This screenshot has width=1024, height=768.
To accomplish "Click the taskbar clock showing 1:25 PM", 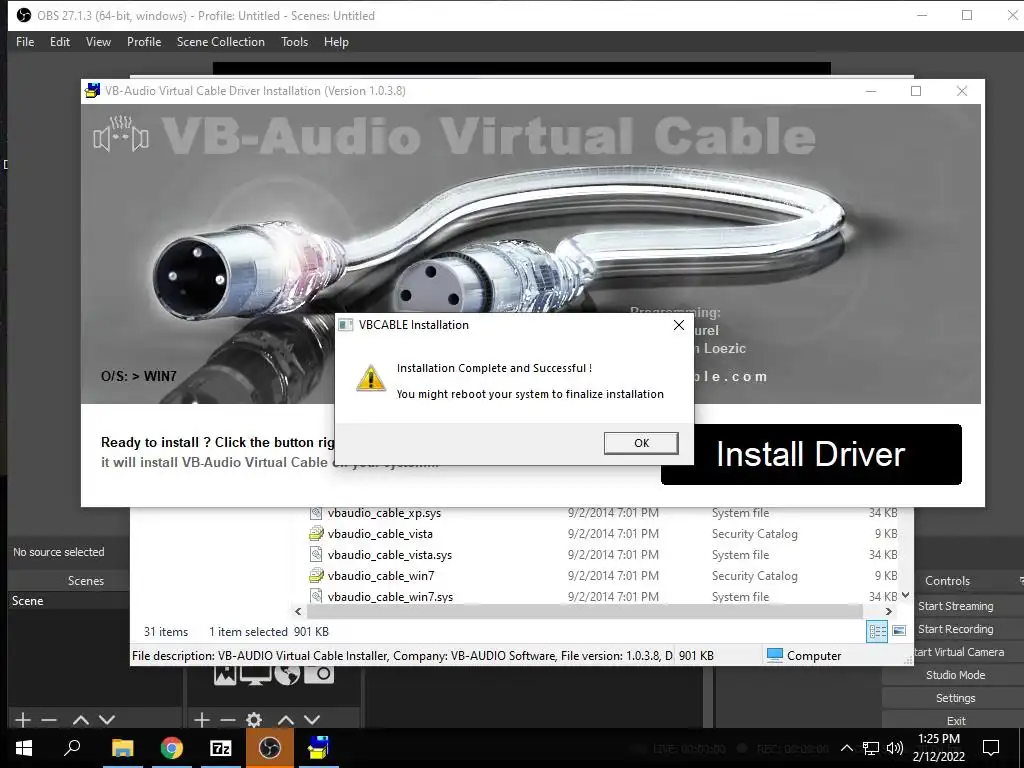I will 938,748.
